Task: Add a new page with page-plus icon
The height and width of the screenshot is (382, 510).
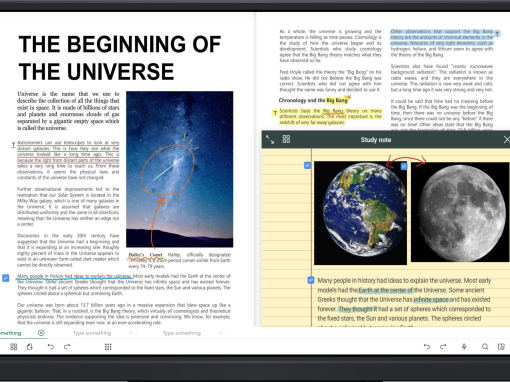Action: tap(30, 347)
